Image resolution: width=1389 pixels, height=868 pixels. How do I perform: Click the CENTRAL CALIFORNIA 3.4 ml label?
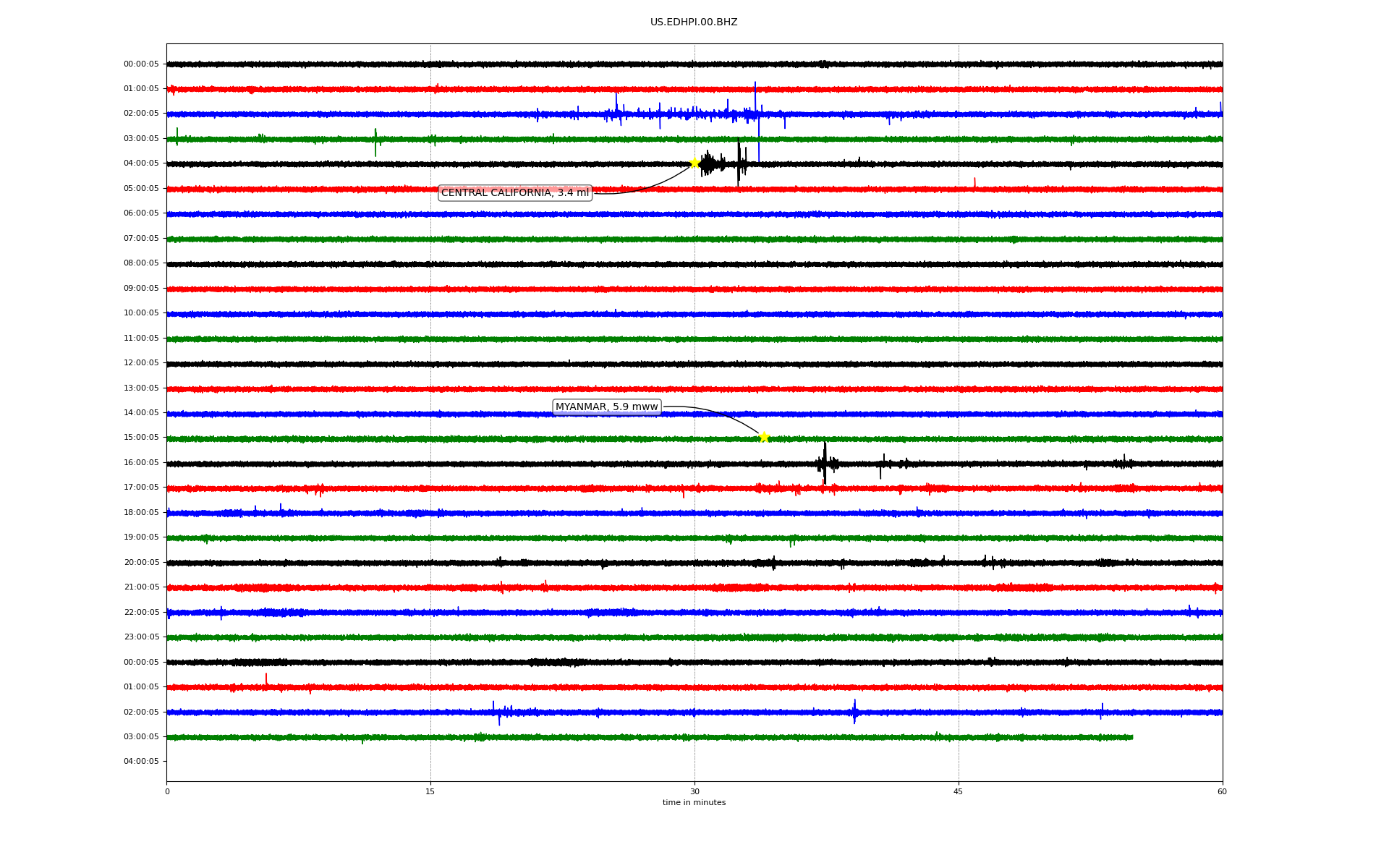[515, 192]
